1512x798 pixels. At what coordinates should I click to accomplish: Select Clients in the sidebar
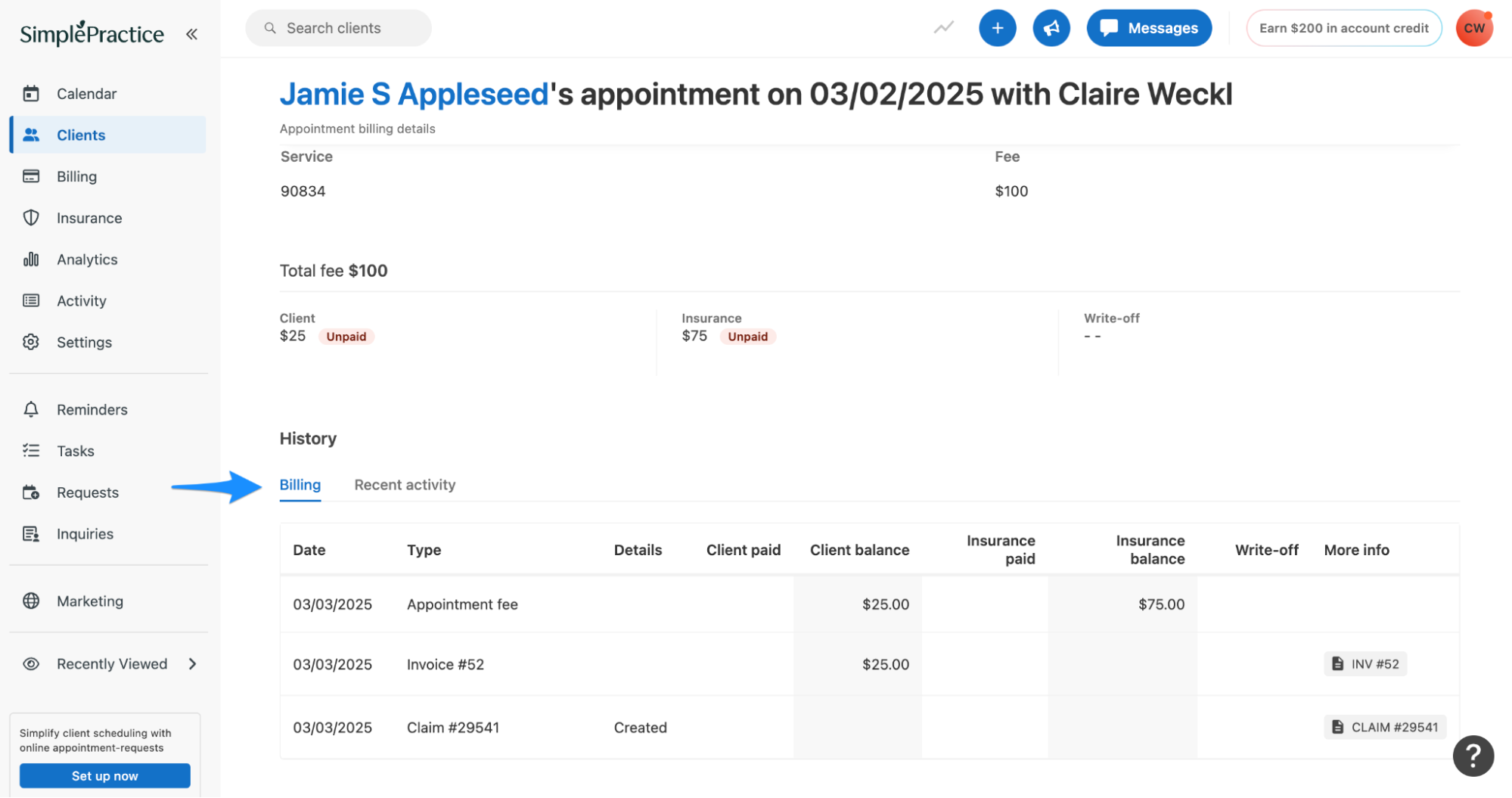(107, 135)
